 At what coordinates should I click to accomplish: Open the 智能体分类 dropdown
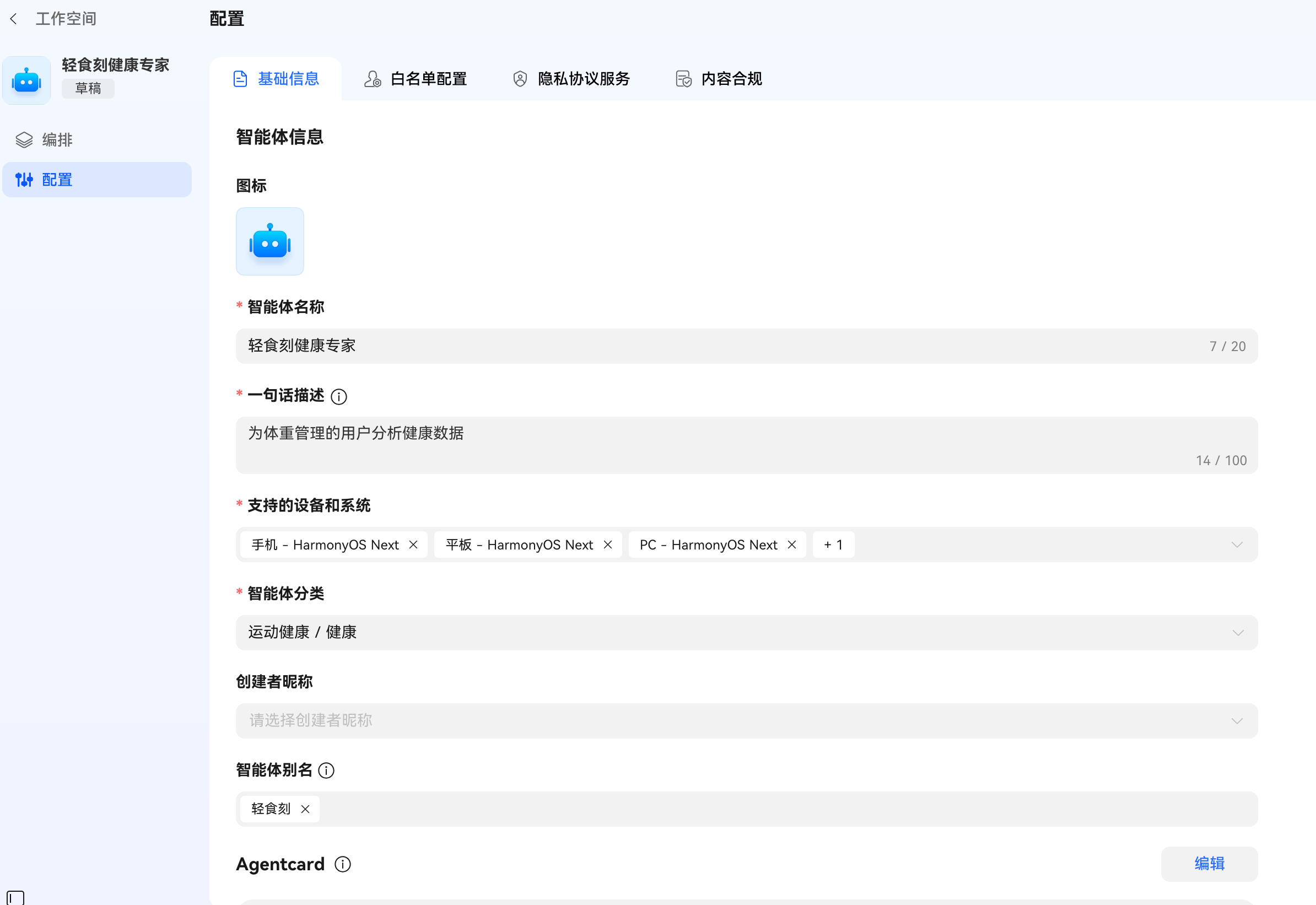(1238, 633)
